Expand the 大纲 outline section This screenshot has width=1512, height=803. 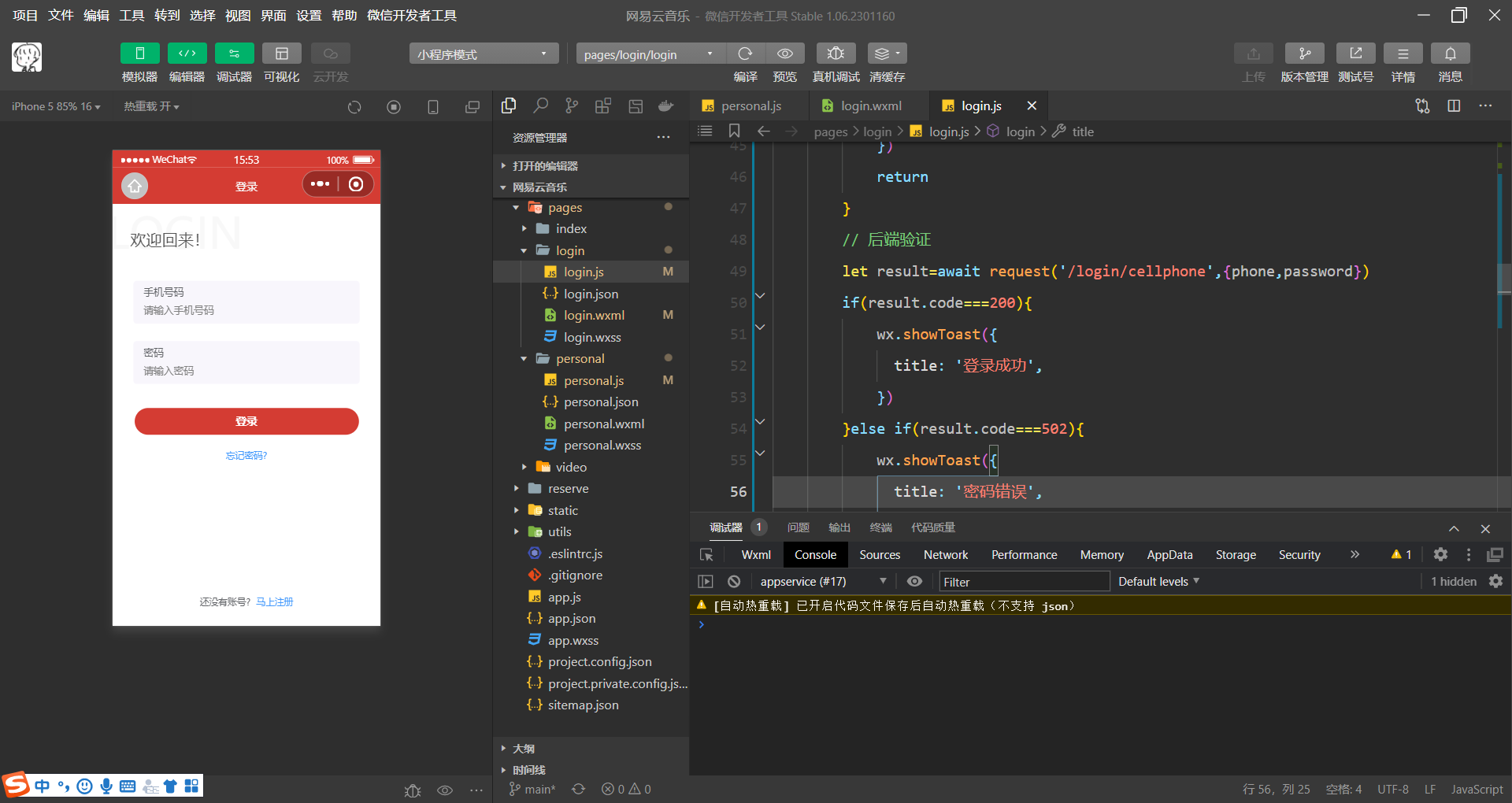591,749
